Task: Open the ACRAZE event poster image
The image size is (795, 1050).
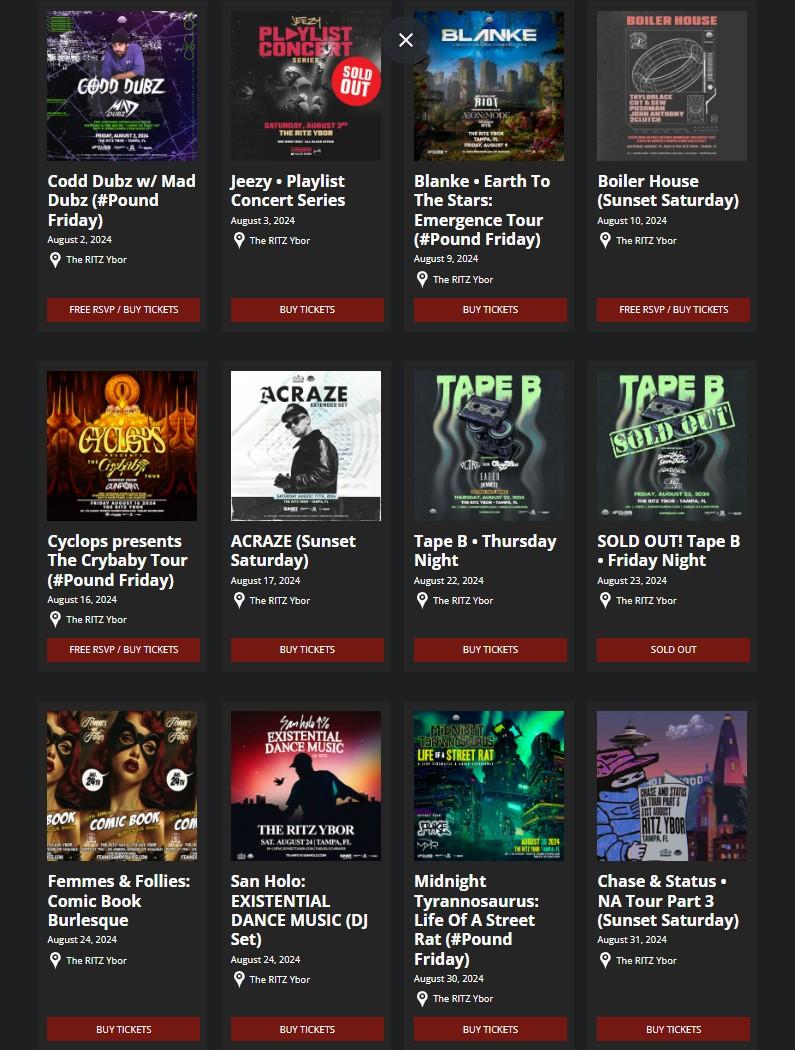Action: (305, 446)
